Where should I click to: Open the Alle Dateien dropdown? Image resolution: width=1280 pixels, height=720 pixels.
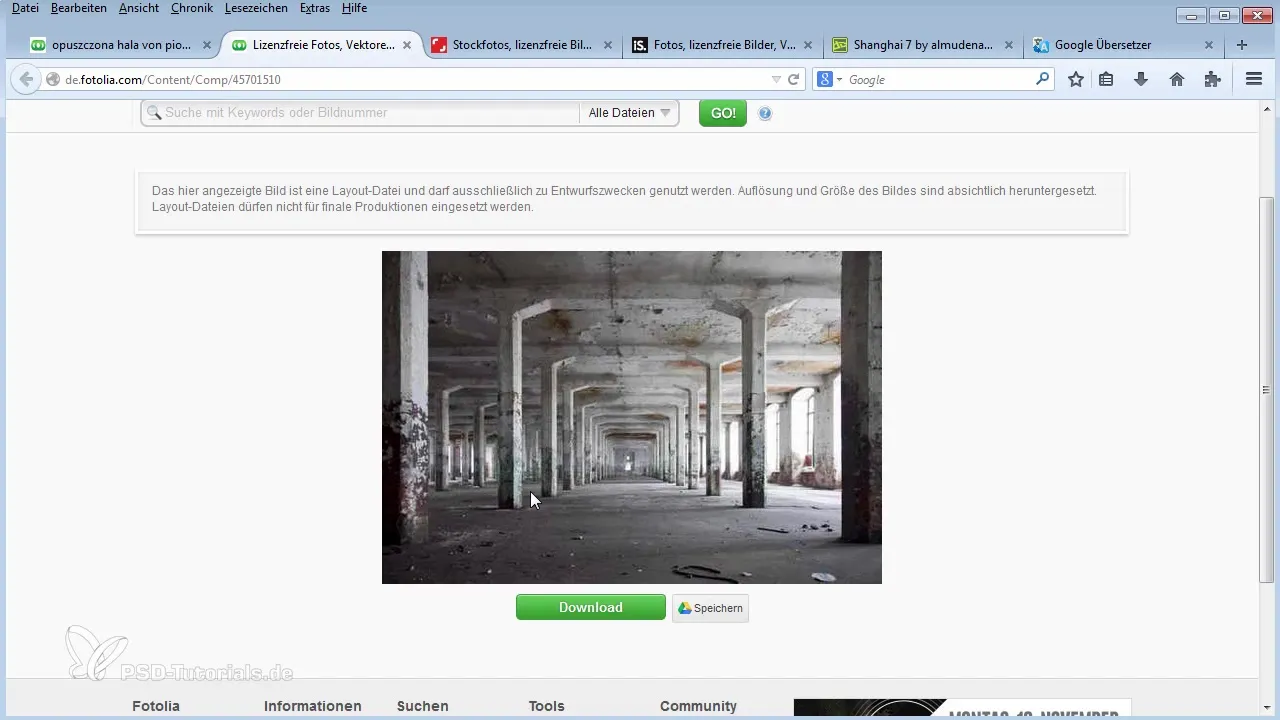coord(629,113)
